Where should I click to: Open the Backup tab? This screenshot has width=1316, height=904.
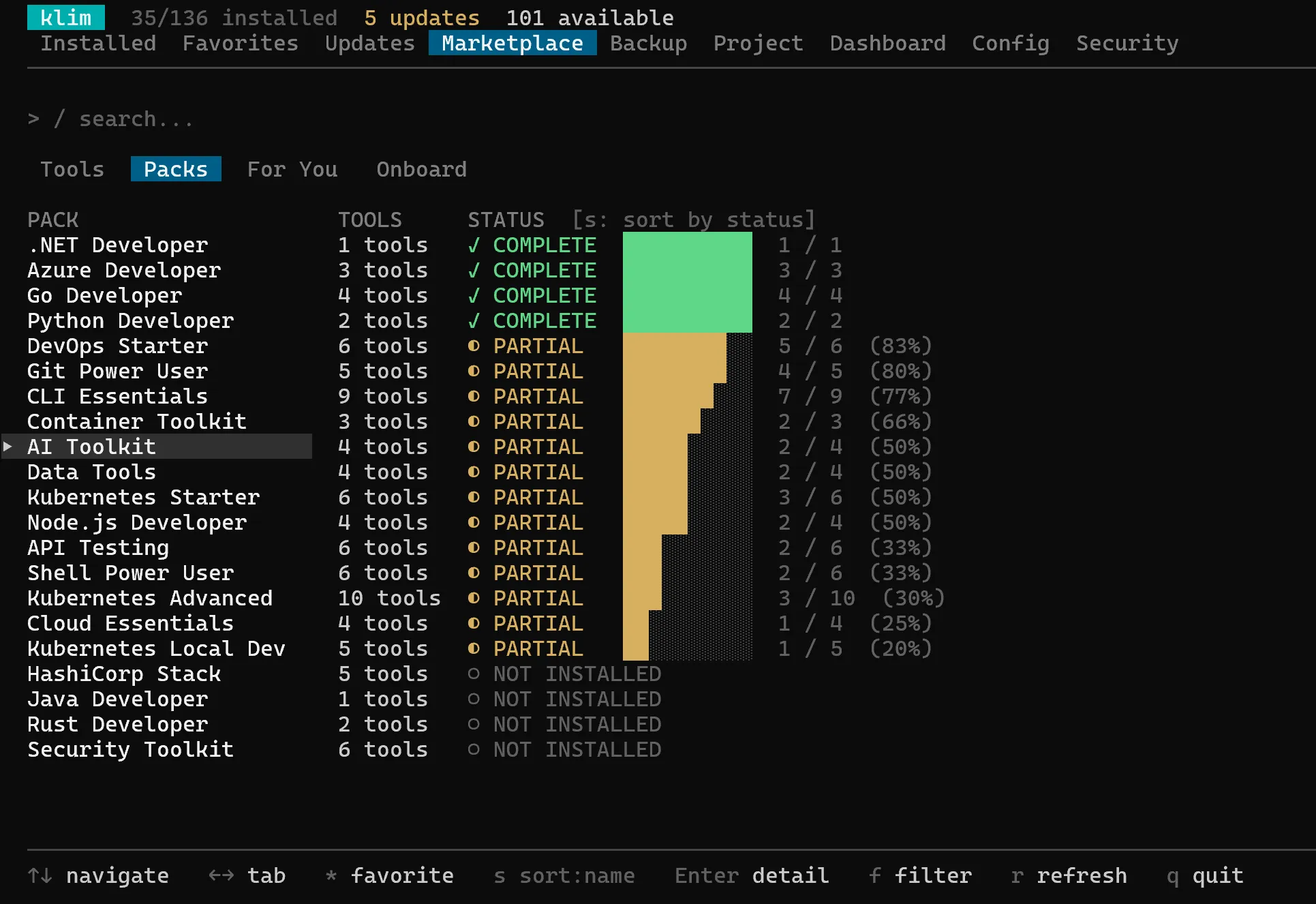point(648,43)
